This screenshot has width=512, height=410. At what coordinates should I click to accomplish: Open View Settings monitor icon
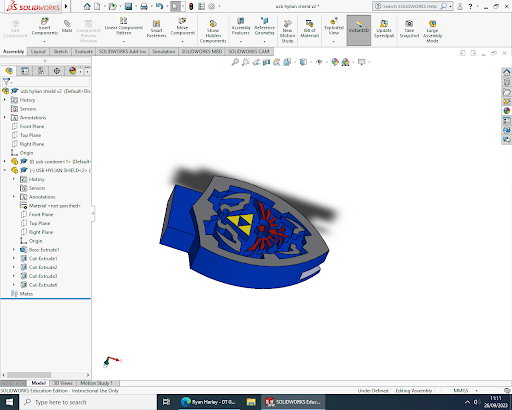coord(362,62)
